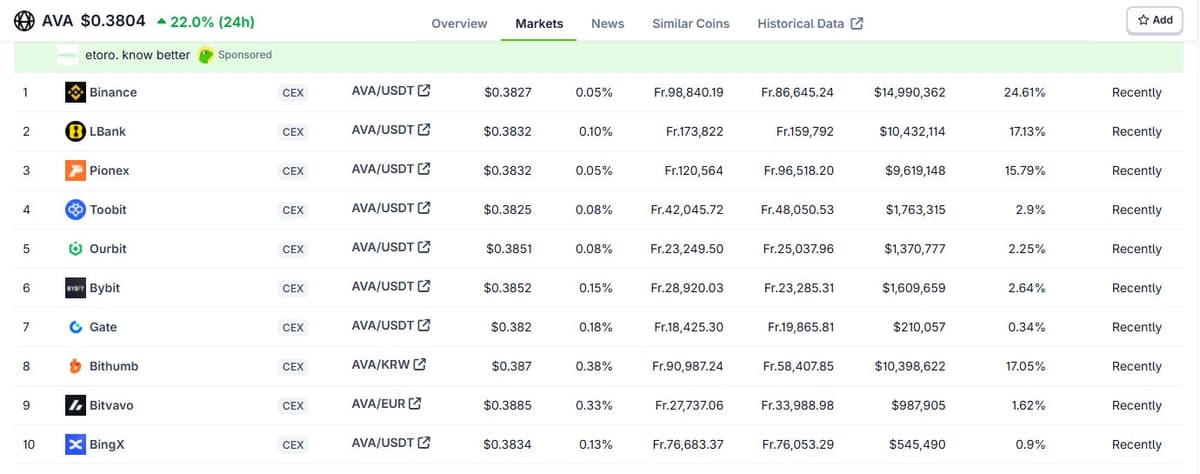The height and width of the screenshot is (474, 1200).
Task: Click the Pionex exchange logo
Action: (75, 170)
